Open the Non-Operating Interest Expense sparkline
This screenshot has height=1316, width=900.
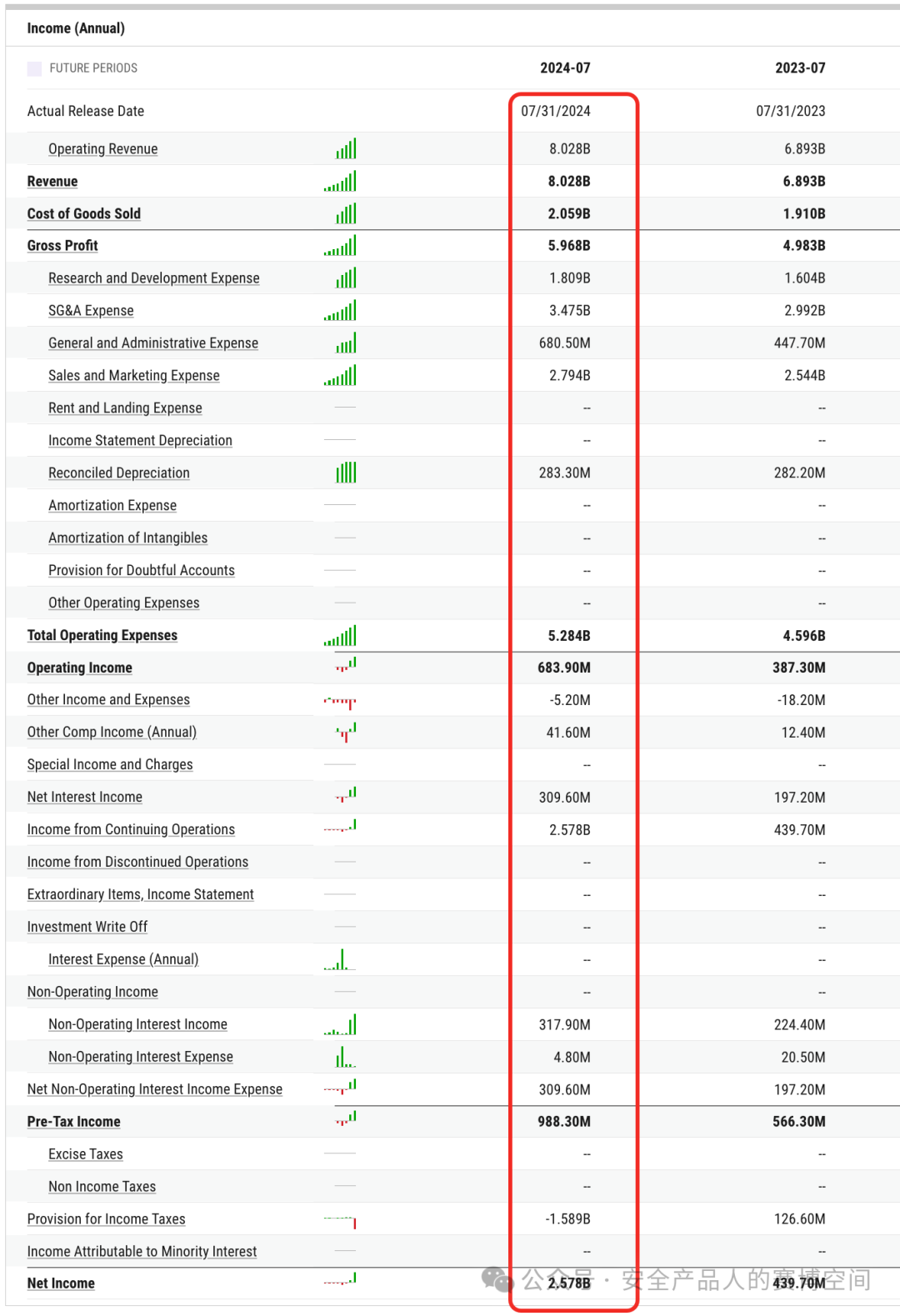(x=346, y=1057)
